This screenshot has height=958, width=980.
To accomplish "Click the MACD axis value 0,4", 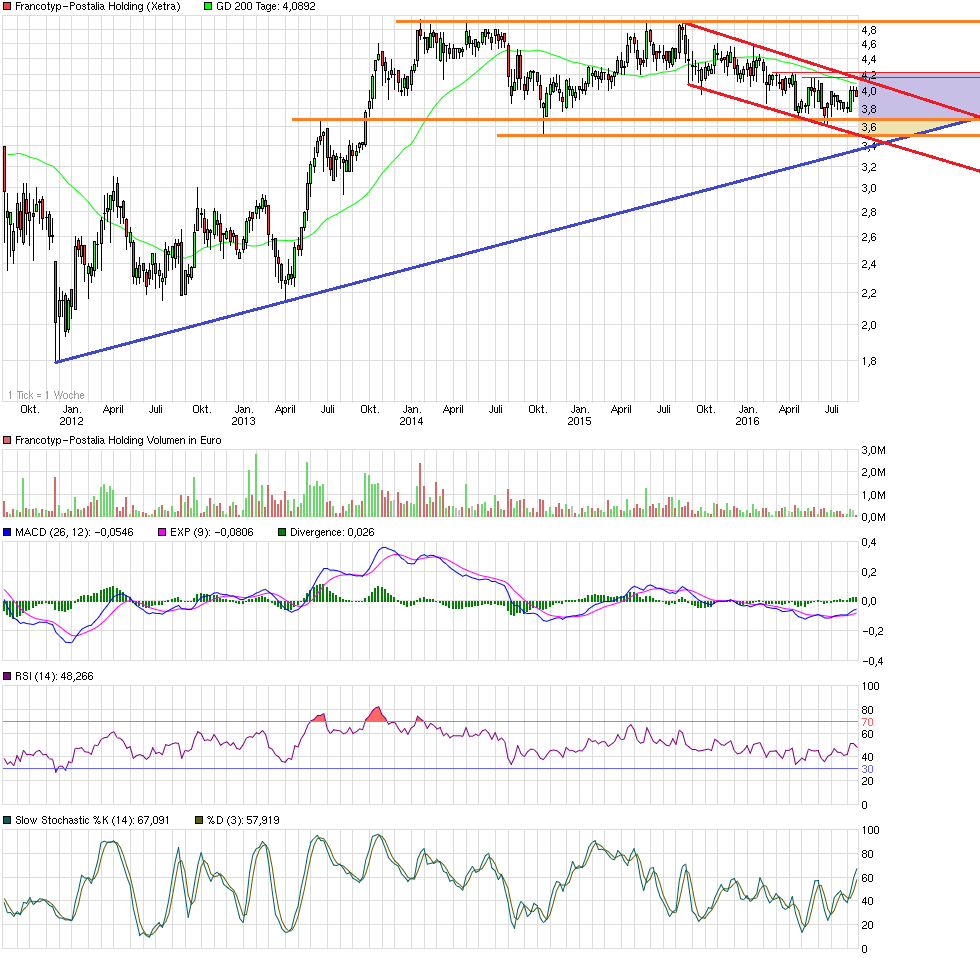I will pyautogui.click(x=869, y=542).
